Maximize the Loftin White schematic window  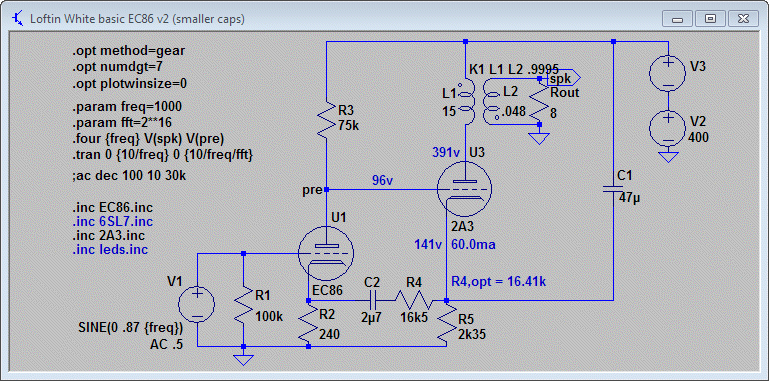710,19
